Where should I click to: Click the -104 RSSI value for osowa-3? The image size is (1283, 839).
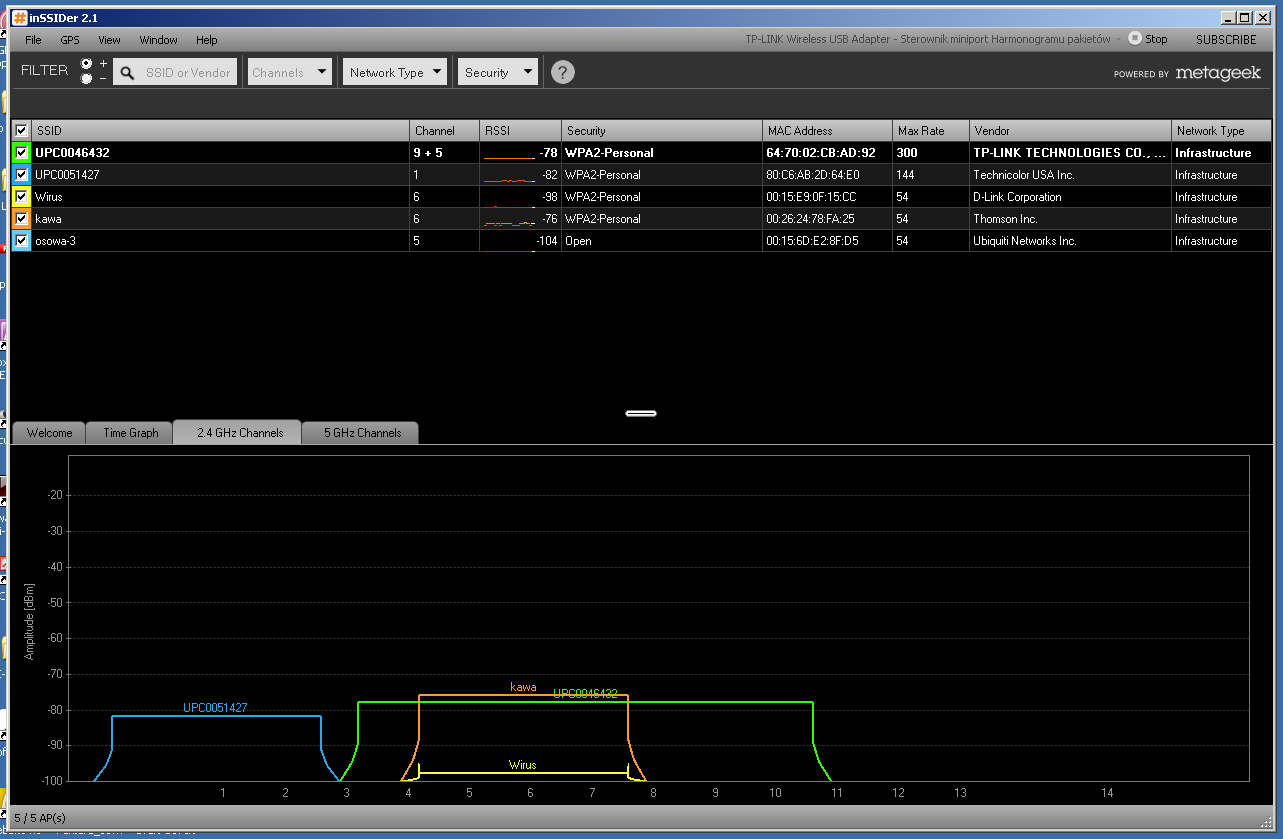click(546, 241)
